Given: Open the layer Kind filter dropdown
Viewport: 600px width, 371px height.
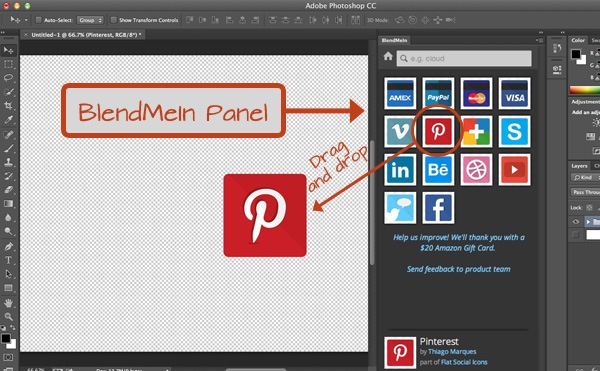Looking at the screenshot, I should (x=585, y=177).
